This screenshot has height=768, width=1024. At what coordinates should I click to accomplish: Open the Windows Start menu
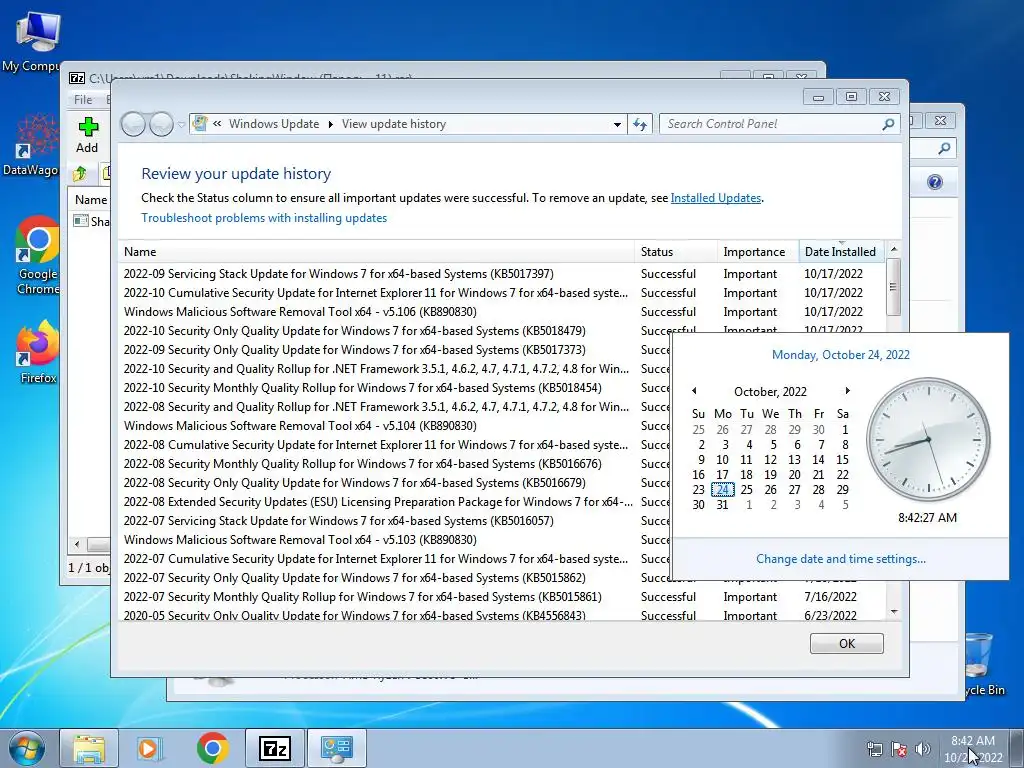[25, 748]
